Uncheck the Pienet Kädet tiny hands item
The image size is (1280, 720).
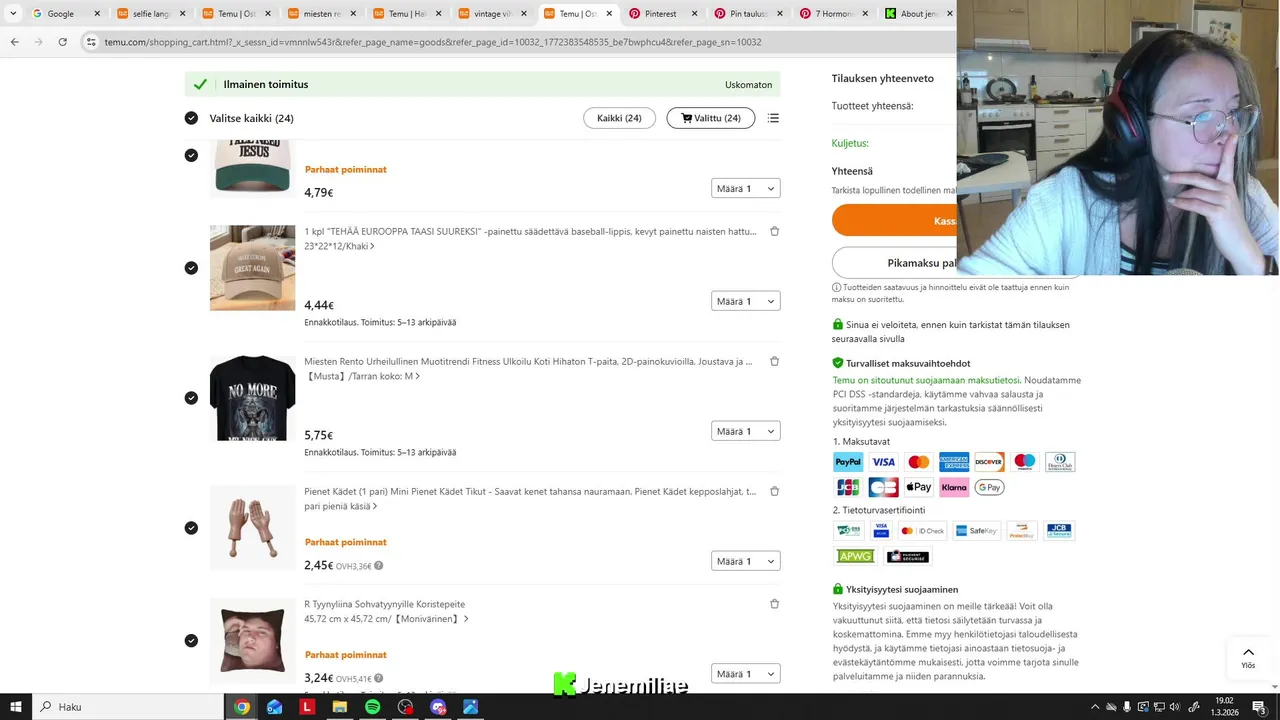191,528
